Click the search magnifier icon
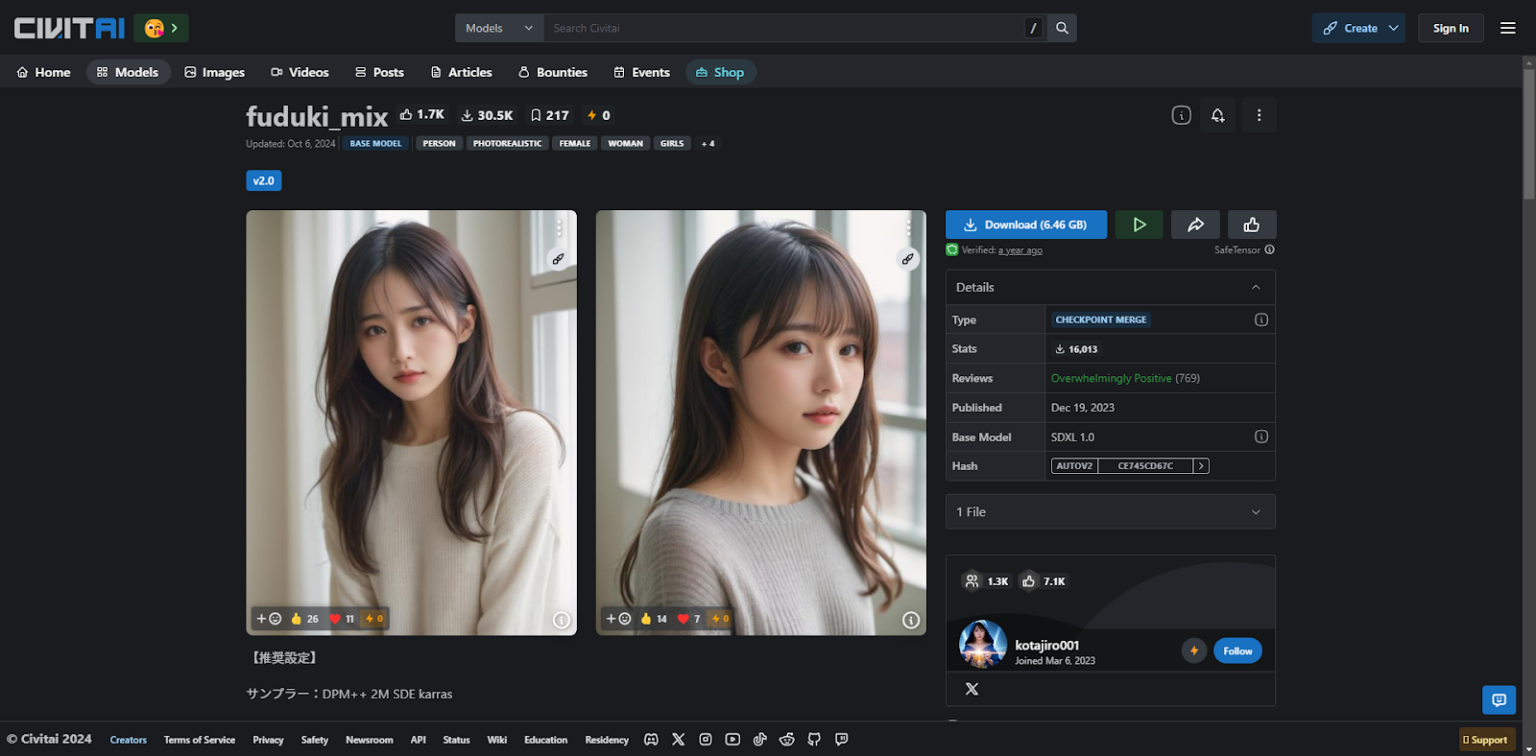Image resolution: width=1536 pixels, height=756 pixels. tap(1062, 28)
